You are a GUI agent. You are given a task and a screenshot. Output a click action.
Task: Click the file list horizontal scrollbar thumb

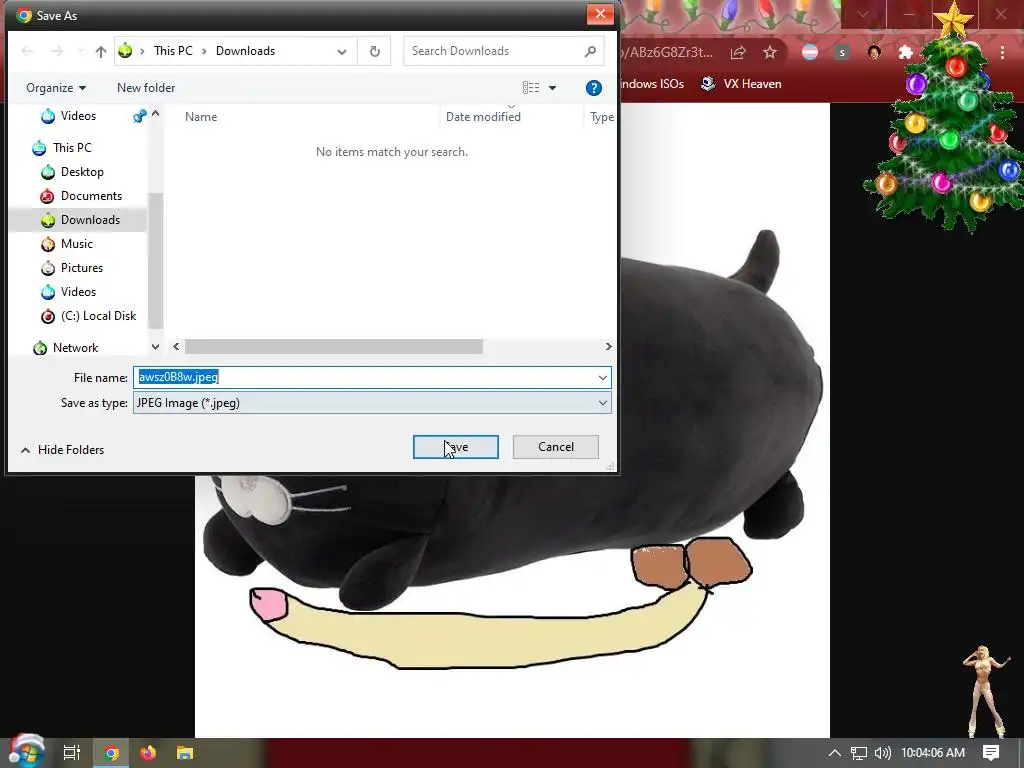334,347
